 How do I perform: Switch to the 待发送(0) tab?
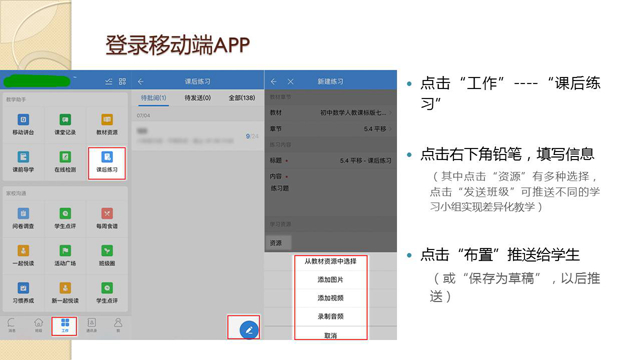[x=198, y=98]
